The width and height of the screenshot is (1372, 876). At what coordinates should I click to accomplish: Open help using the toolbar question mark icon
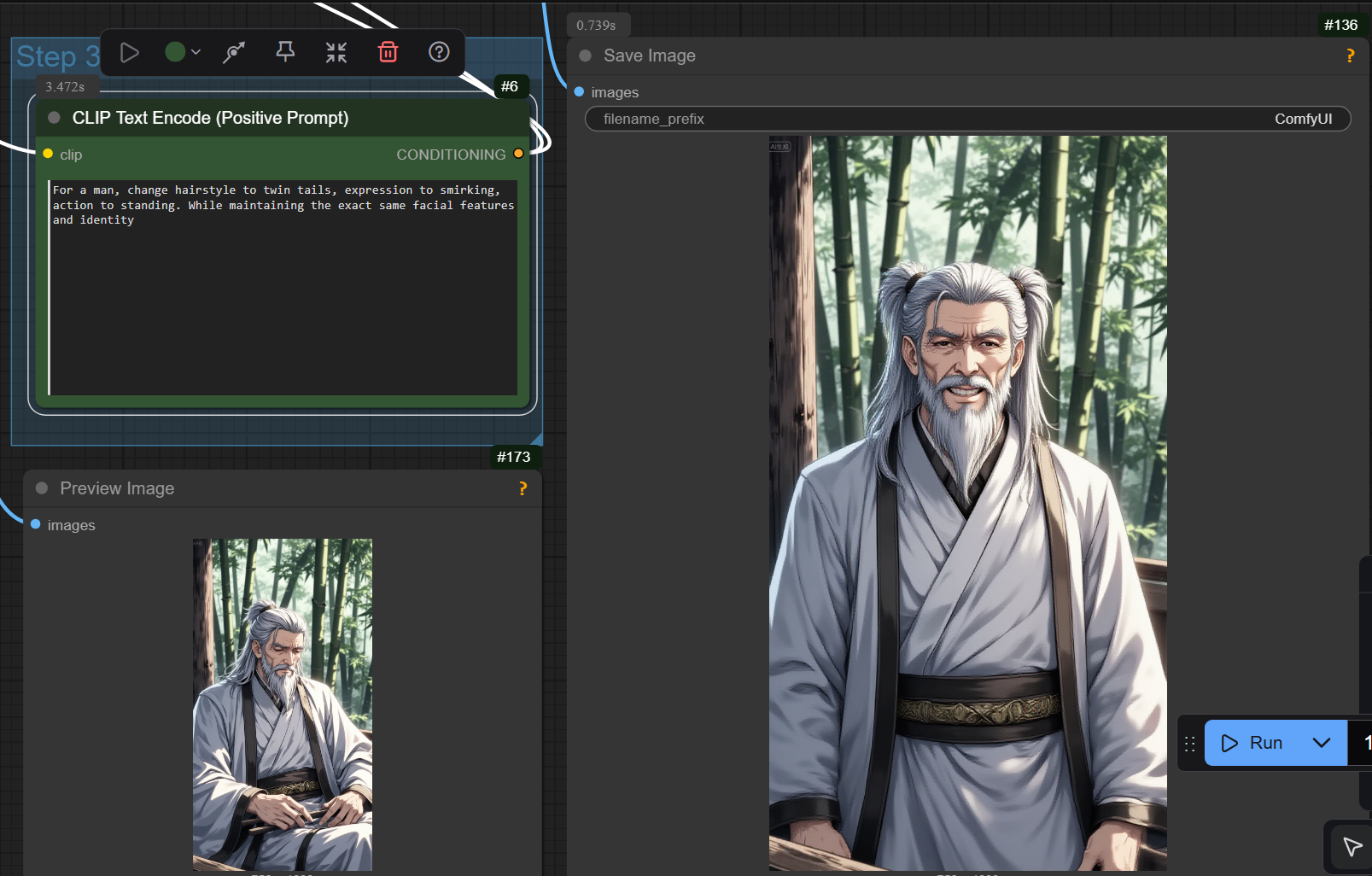pyautogui.click(x=439, y=53)
